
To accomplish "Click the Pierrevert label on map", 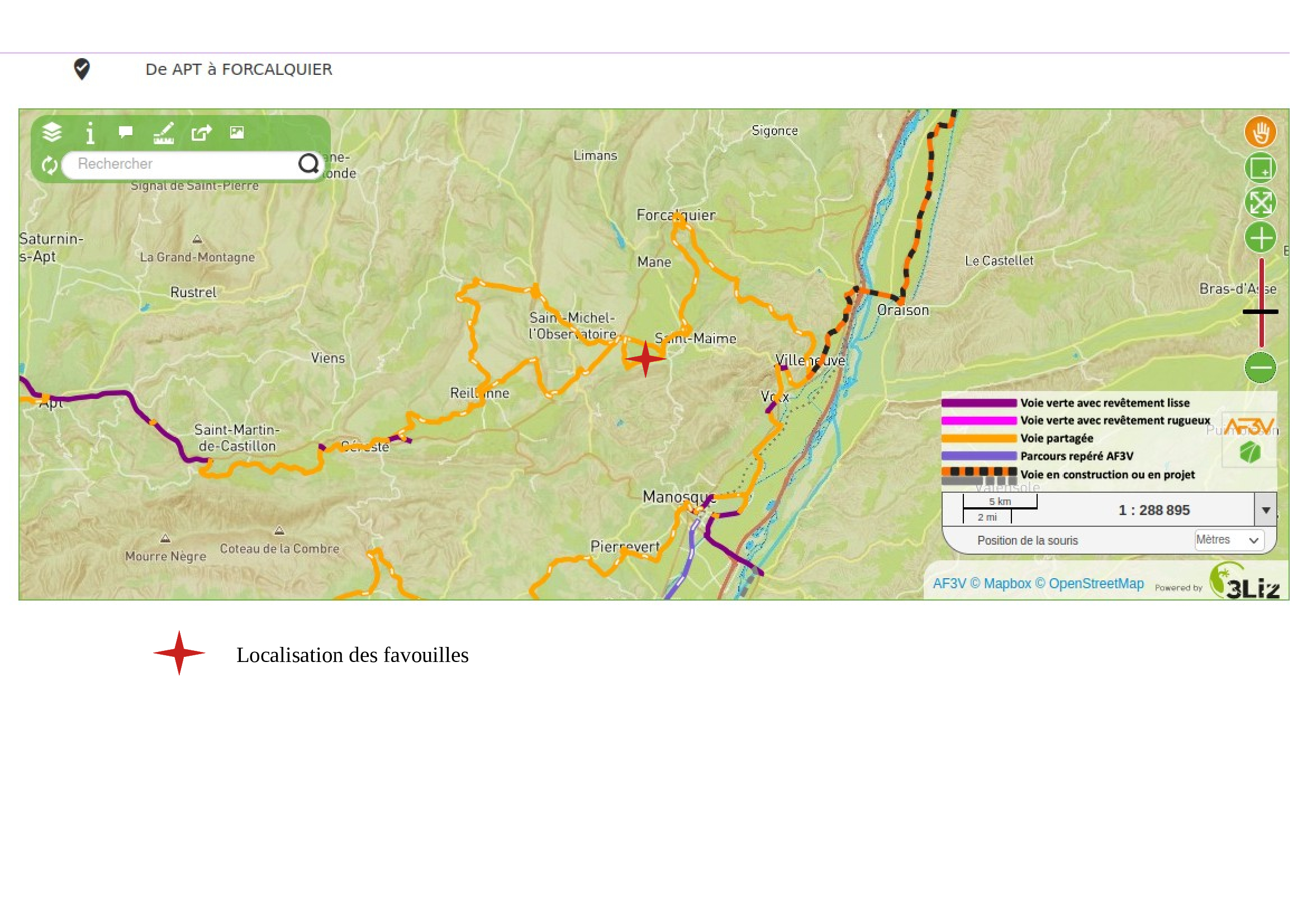I will click(625, 547).
